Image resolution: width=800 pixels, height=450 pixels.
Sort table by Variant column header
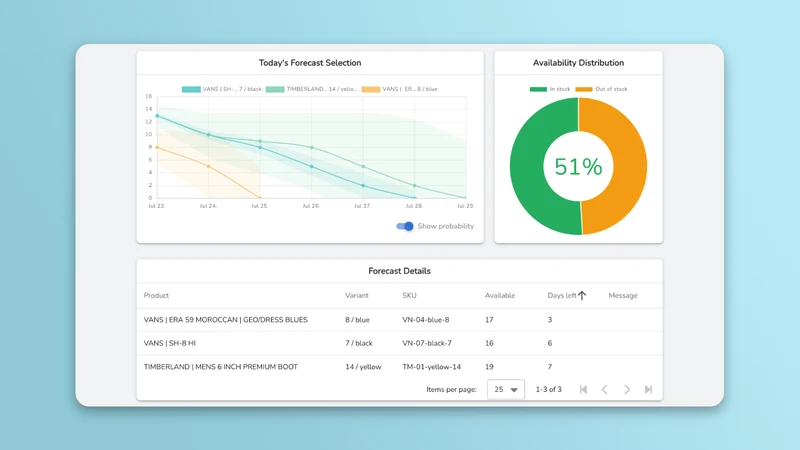[x=357, y=295]
